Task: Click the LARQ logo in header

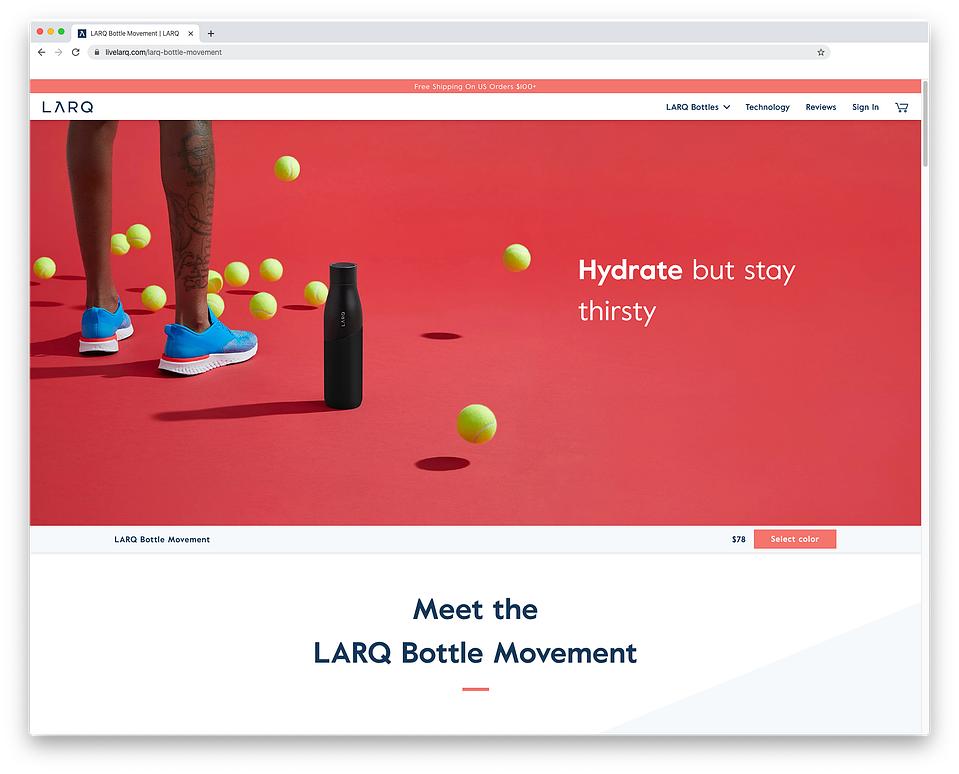Action: (x=68, y=107)
